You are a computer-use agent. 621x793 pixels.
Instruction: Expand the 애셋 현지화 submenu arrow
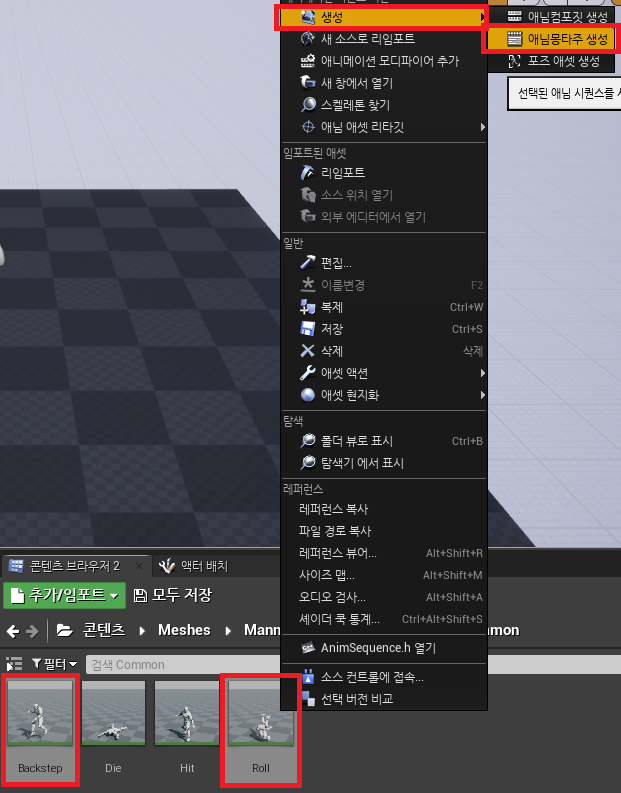click(483, 394)
